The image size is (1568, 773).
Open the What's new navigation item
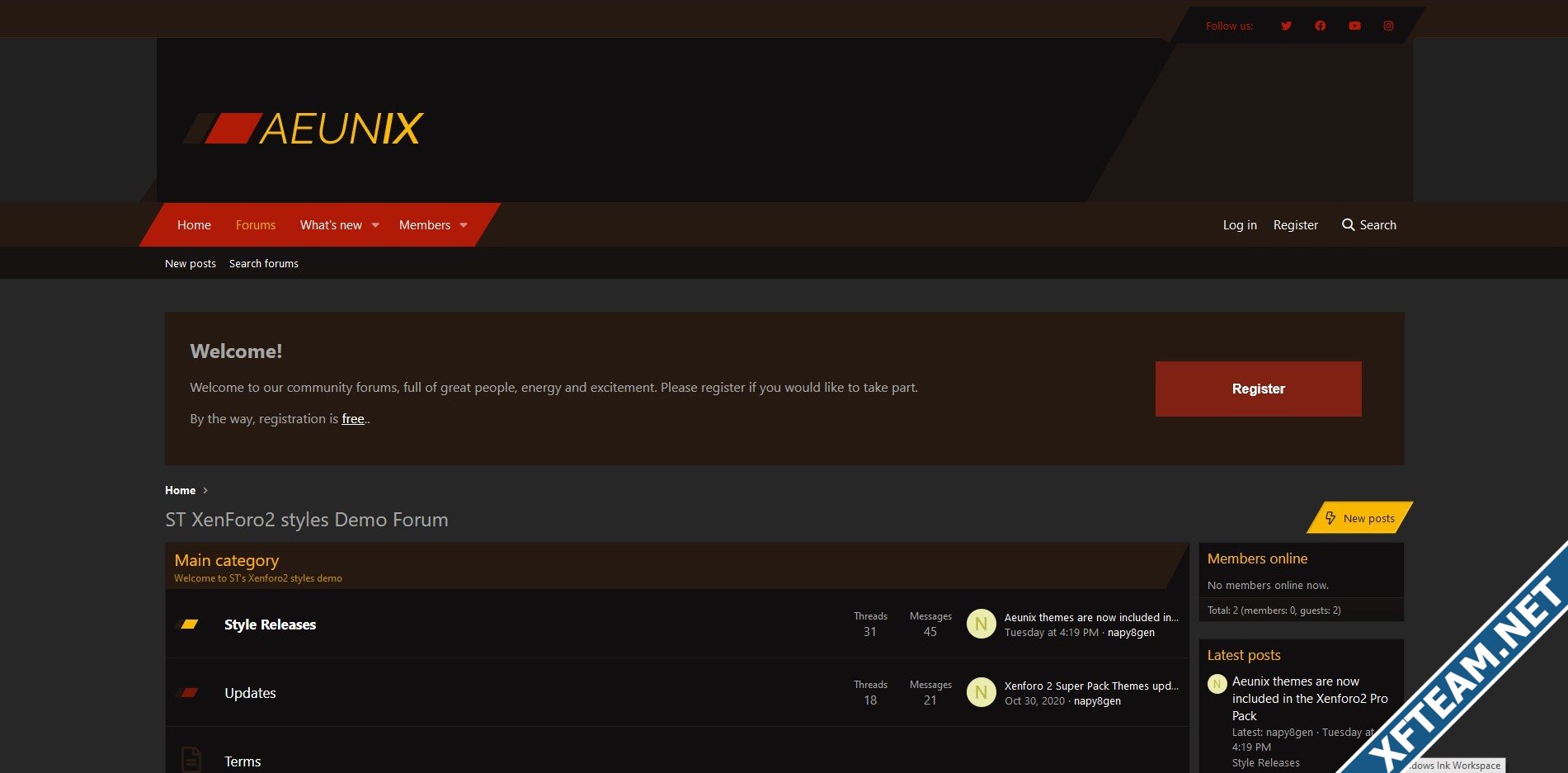331,225
